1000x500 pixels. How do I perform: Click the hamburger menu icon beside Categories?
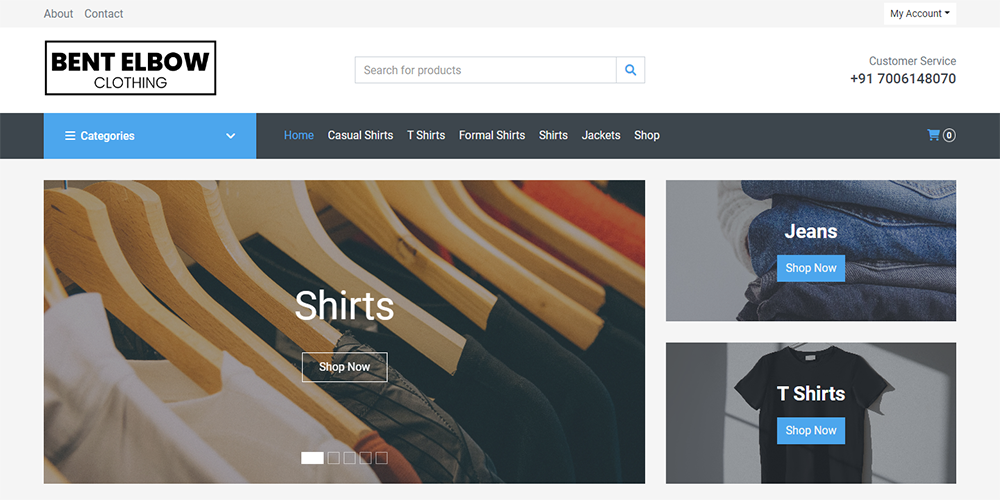pyautogui.click(x=70, y=136)
